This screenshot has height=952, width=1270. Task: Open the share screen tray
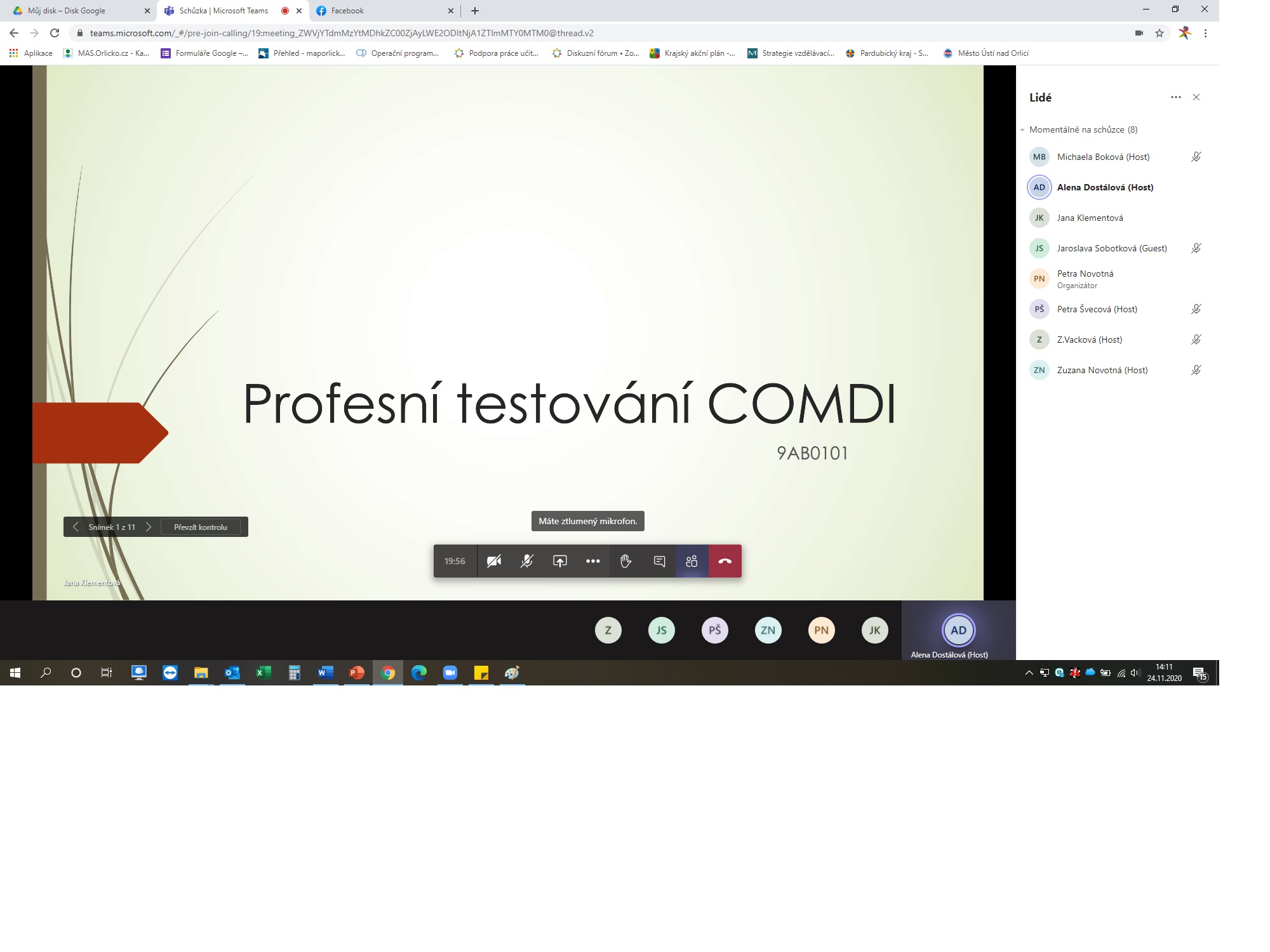pyautogui.click(x=559, y=561)
